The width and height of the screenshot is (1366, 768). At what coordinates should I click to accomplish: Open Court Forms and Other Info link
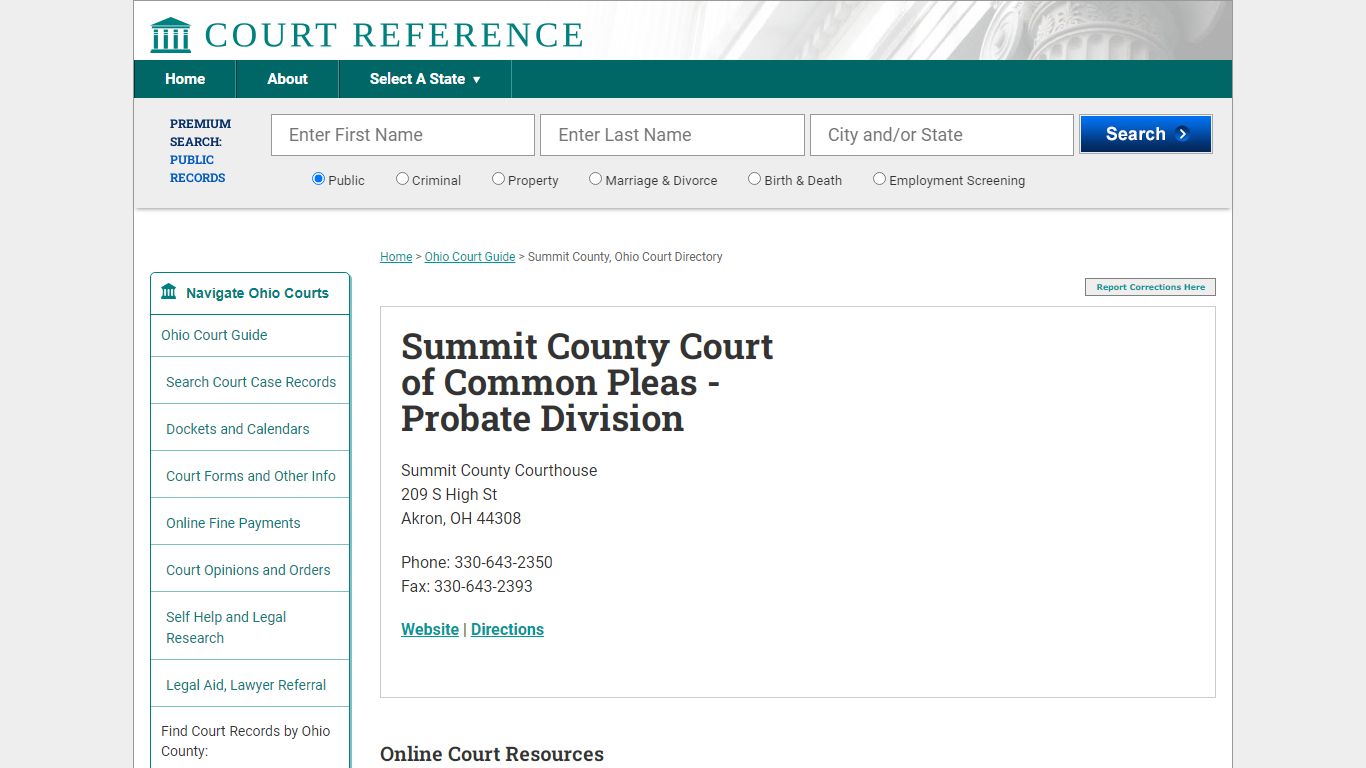(x=251, y=476)
